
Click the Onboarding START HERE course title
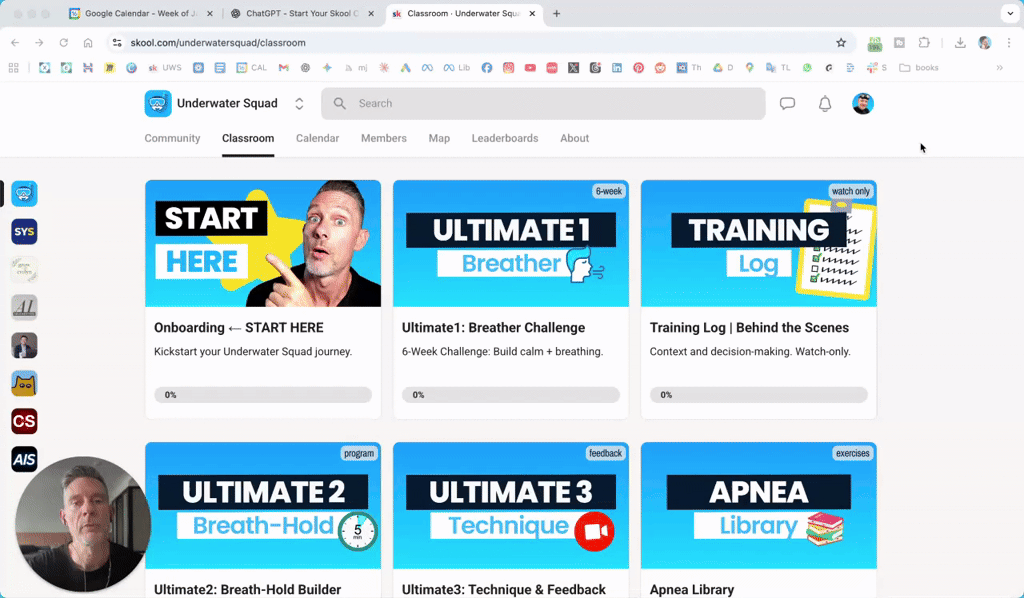tap(238, 328)
